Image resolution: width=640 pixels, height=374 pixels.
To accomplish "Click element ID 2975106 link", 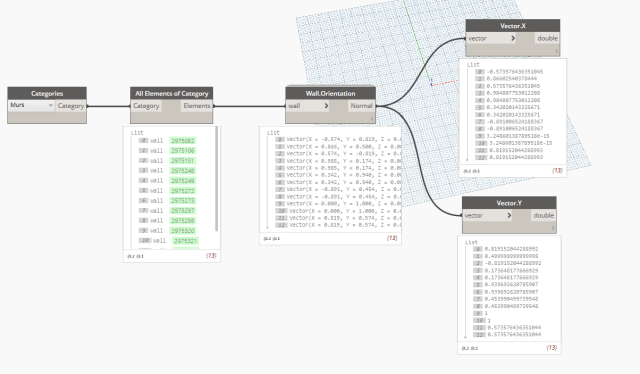I will point(182,151).
